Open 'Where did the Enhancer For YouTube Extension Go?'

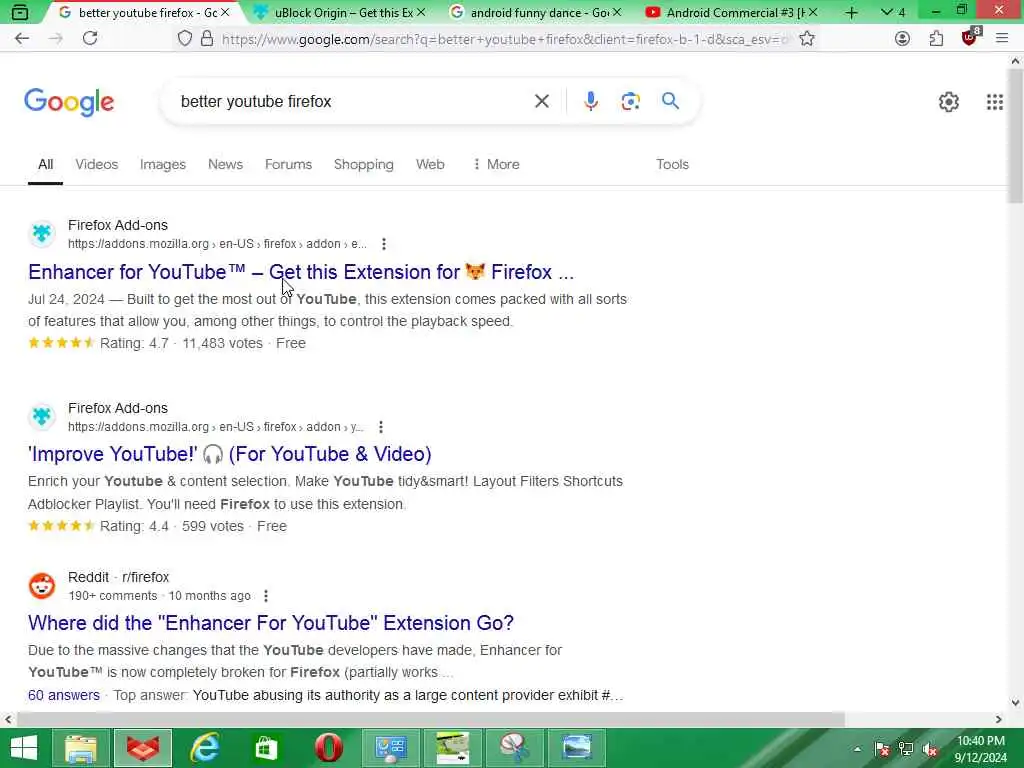(271, 623)
